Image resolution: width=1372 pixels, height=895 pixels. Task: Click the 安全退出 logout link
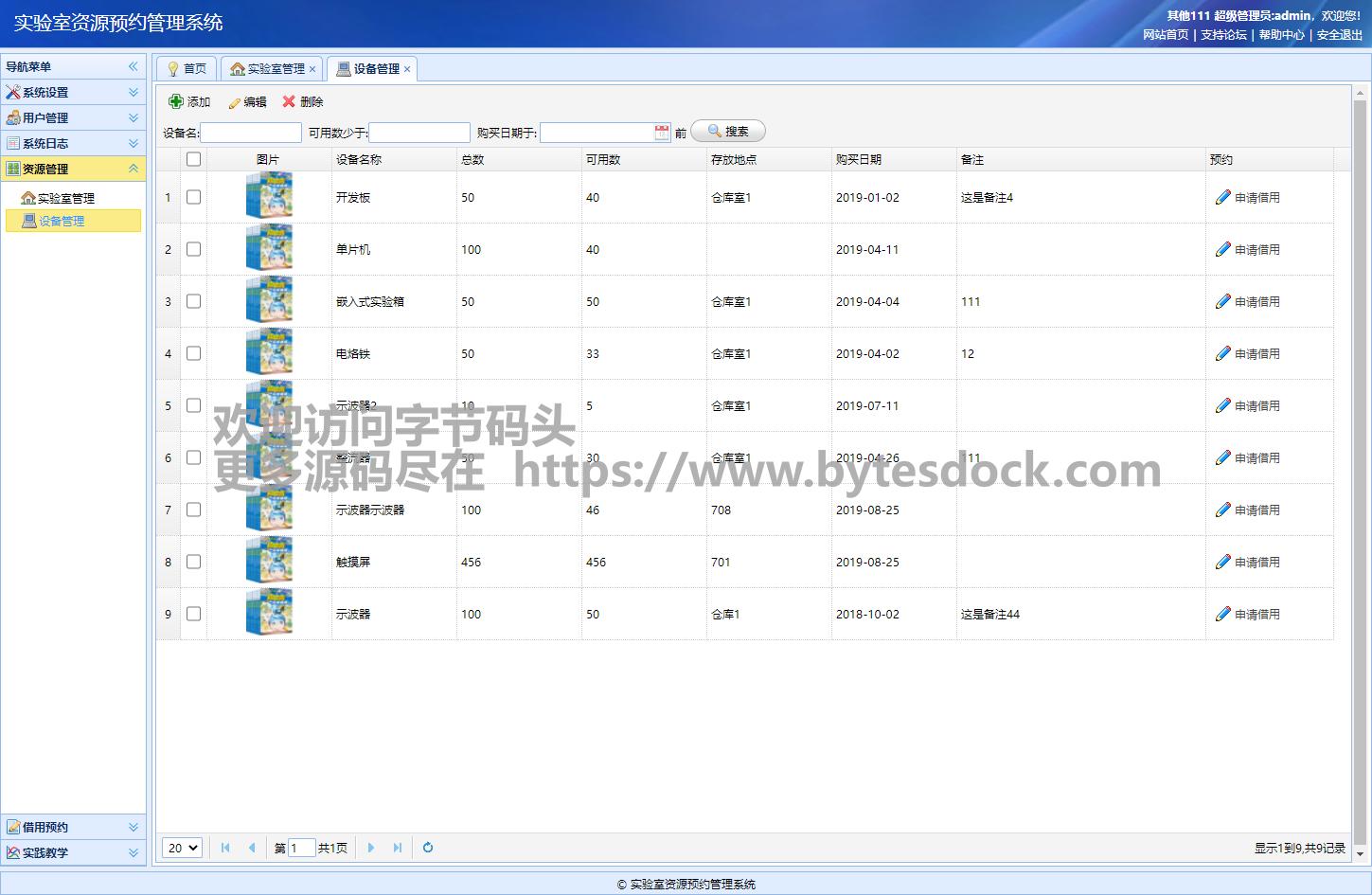1339,35
